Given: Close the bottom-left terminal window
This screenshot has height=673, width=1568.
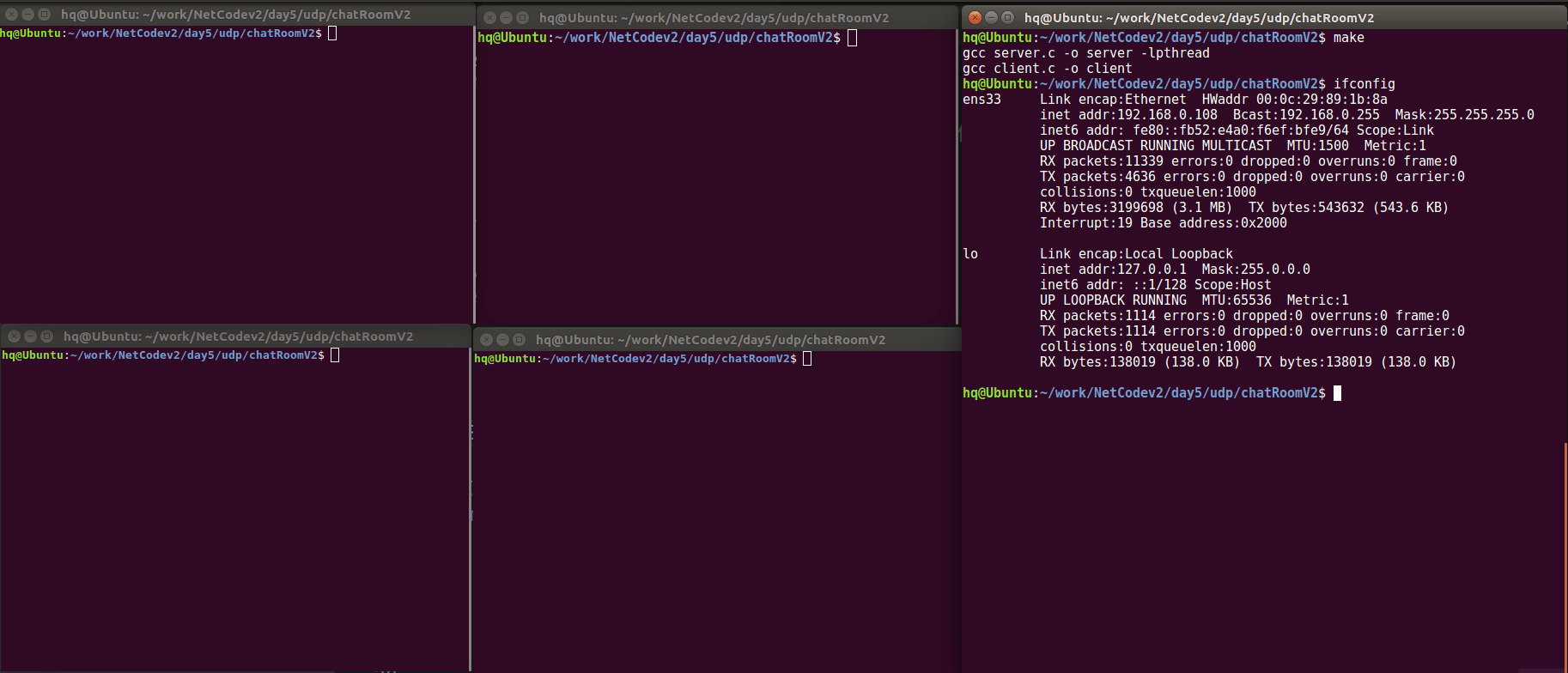Looking at the screenshot, I should (14, 336).
